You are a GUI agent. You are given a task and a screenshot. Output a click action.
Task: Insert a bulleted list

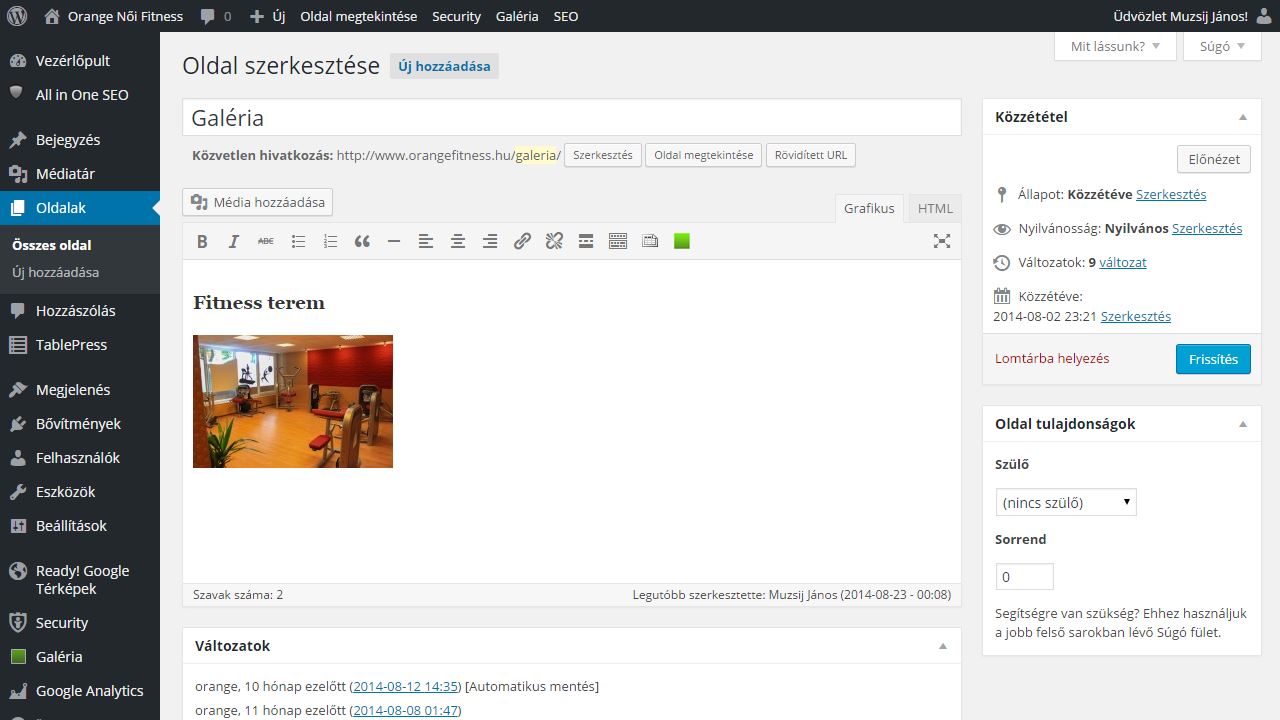coord(298,241)
